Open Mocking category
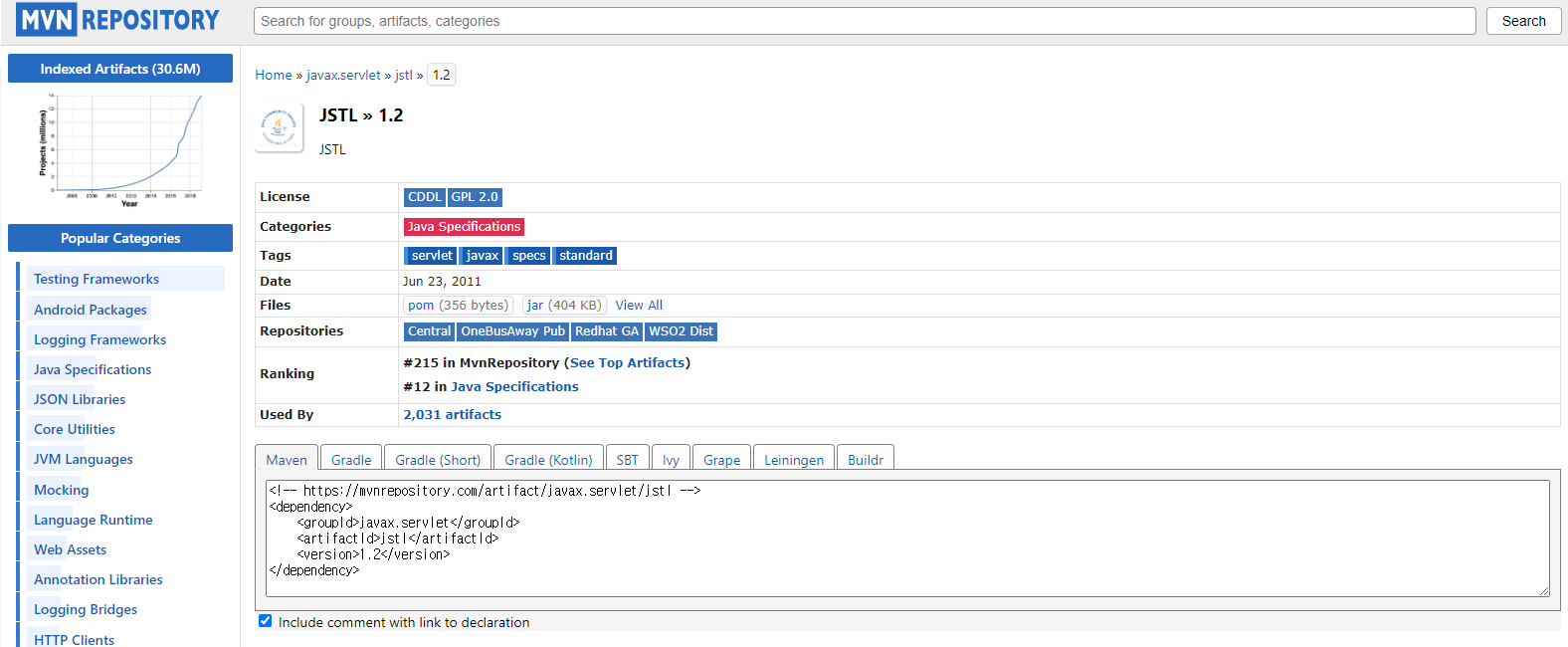Image resolution: width=1568 pixels, height=647 pixels. coord(62,490)
